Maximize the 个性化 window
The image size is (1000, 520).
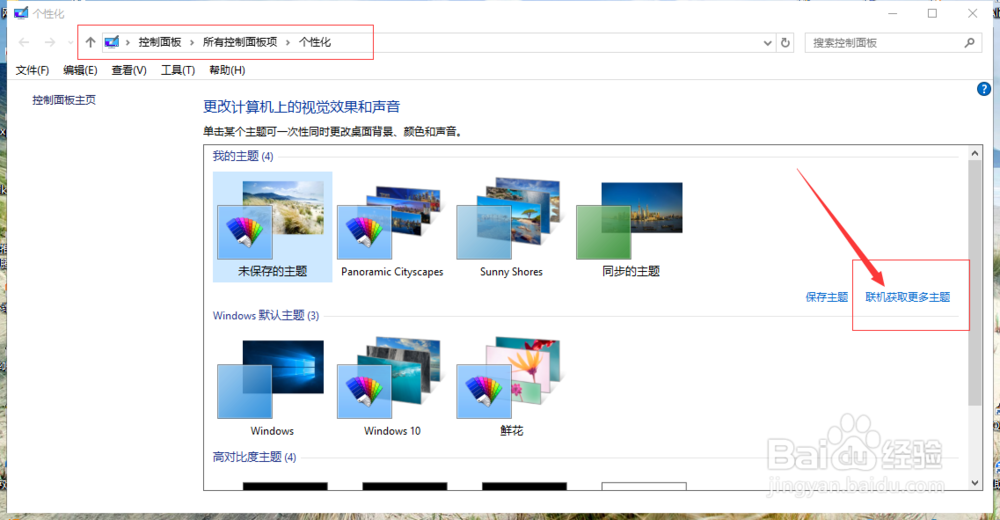932,13
